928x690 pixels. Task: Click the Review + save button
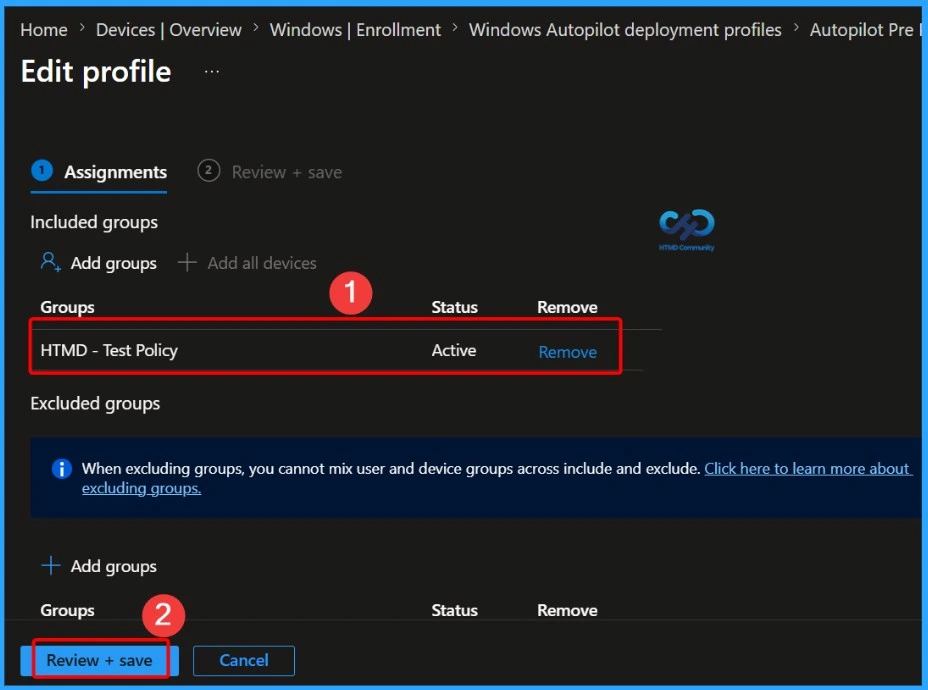(x=99, y=660)
